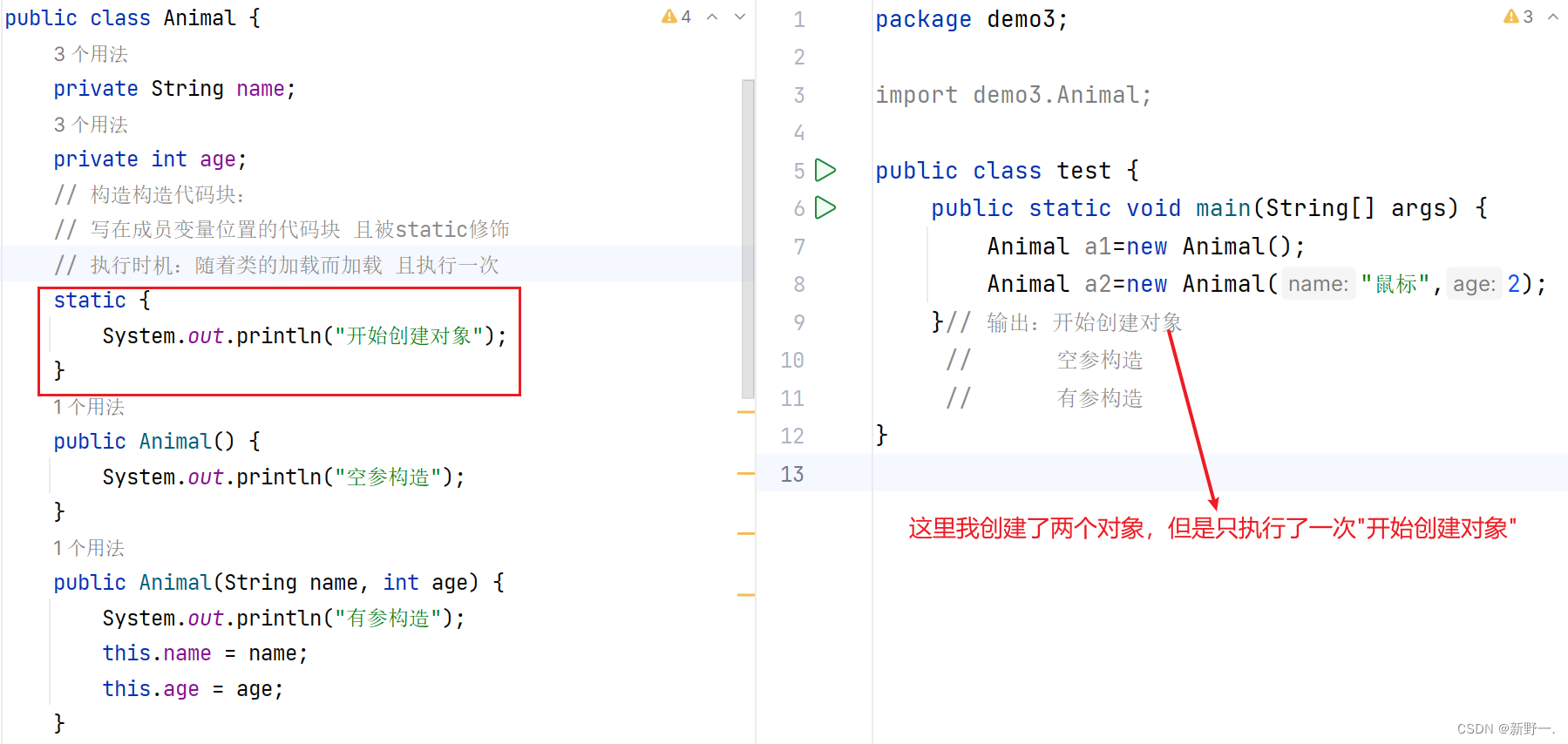Open '1 个用法' hint above Animal(String name, int age)

pyautogui.click(x=89, y=548)
